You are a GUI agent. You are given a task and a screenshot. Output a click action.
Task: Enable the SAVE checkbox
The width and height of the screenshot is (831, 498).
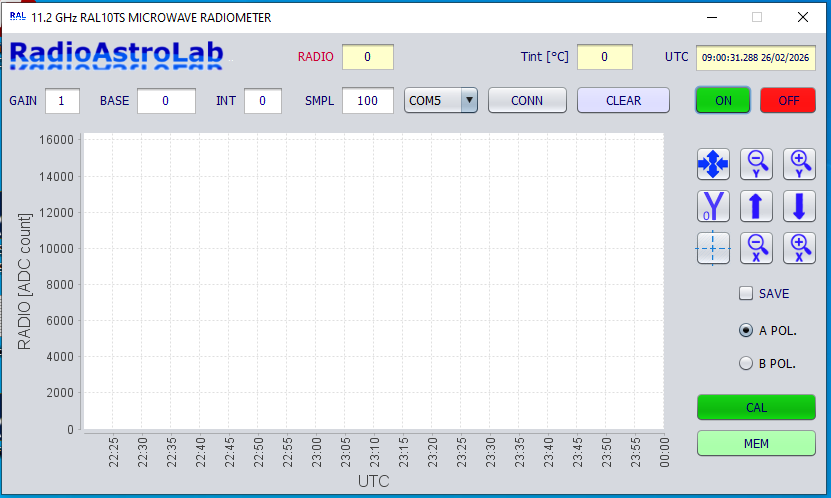point(746,294)
